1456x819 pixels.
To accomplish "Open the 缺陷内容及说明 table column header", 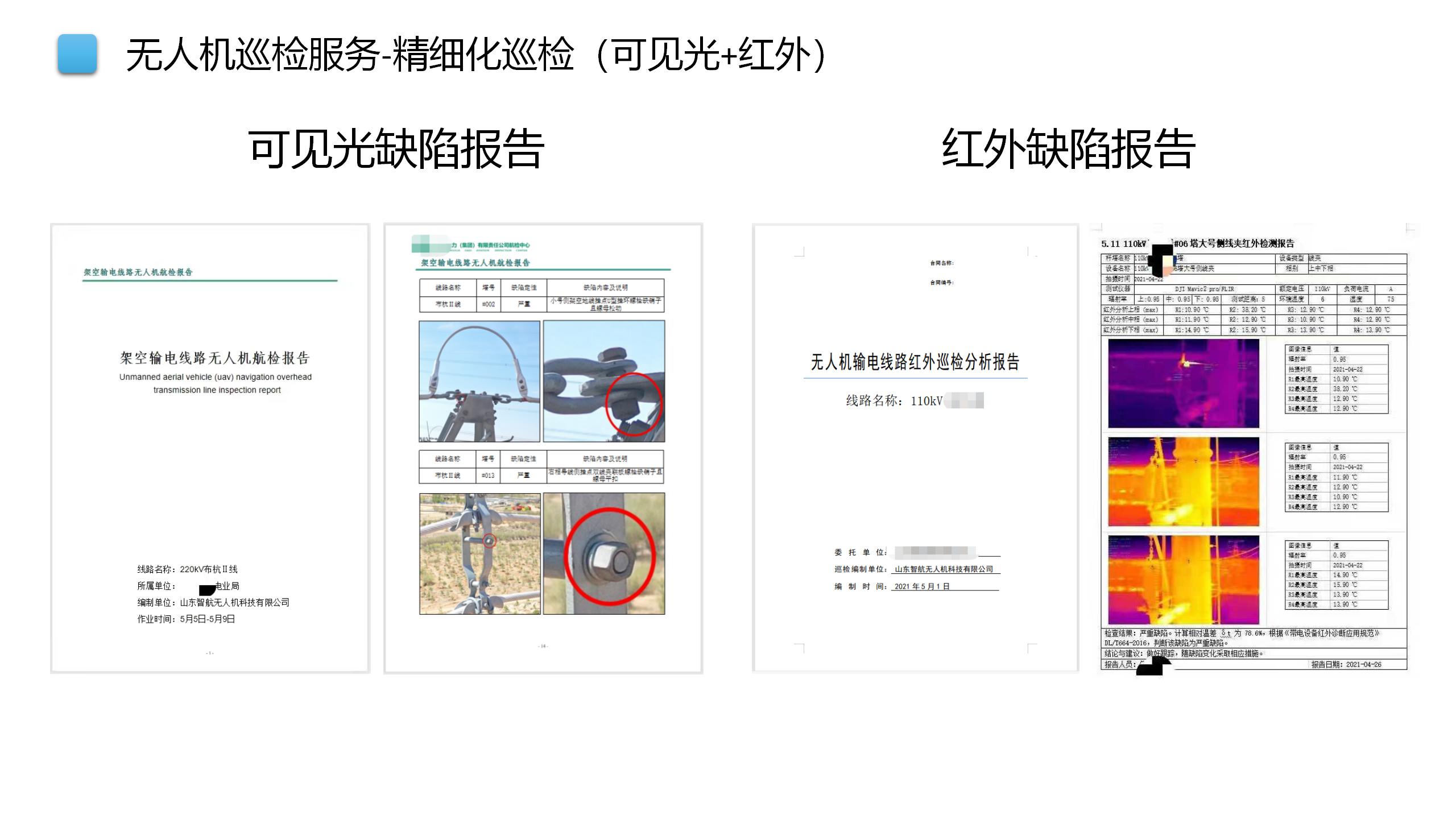I will [x=606, y=287].
